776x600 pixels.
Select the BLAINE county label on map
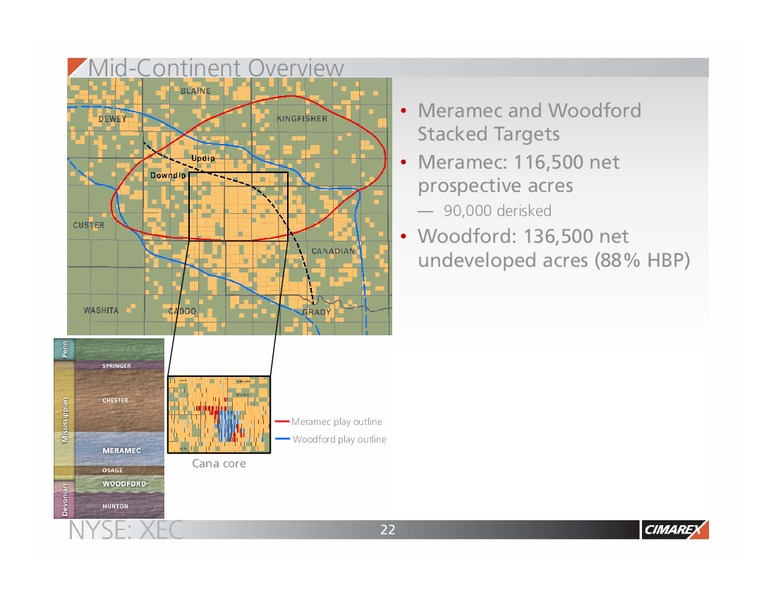(x=195, y=91)
